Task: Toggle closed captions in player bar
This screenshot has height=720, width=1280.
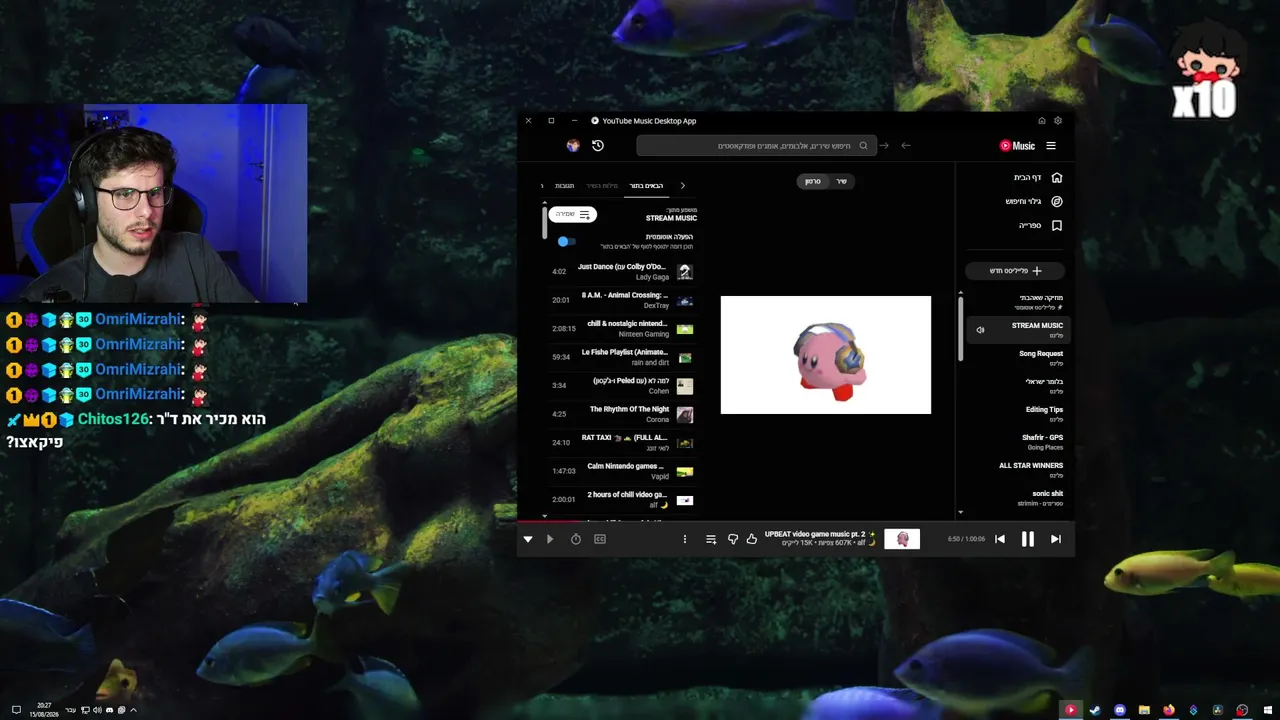Action: click(x=600, y=539)
